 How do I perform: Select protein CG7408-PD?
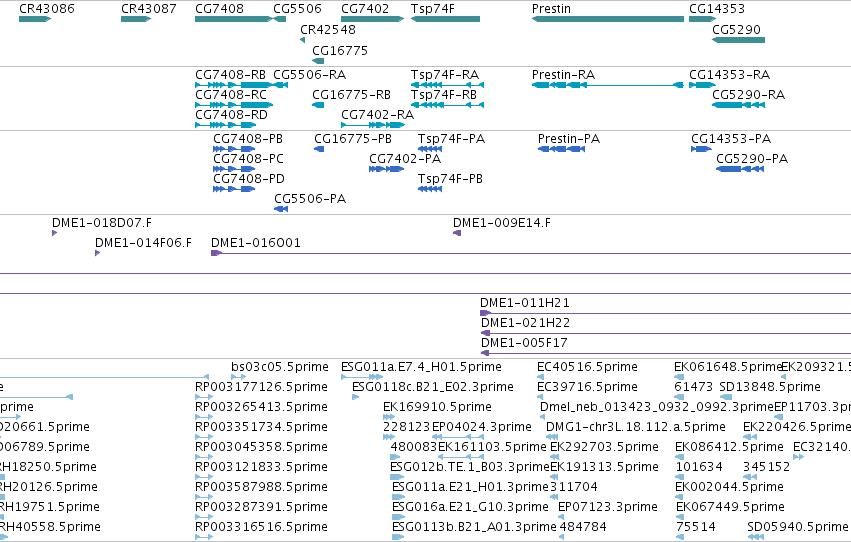234,189
